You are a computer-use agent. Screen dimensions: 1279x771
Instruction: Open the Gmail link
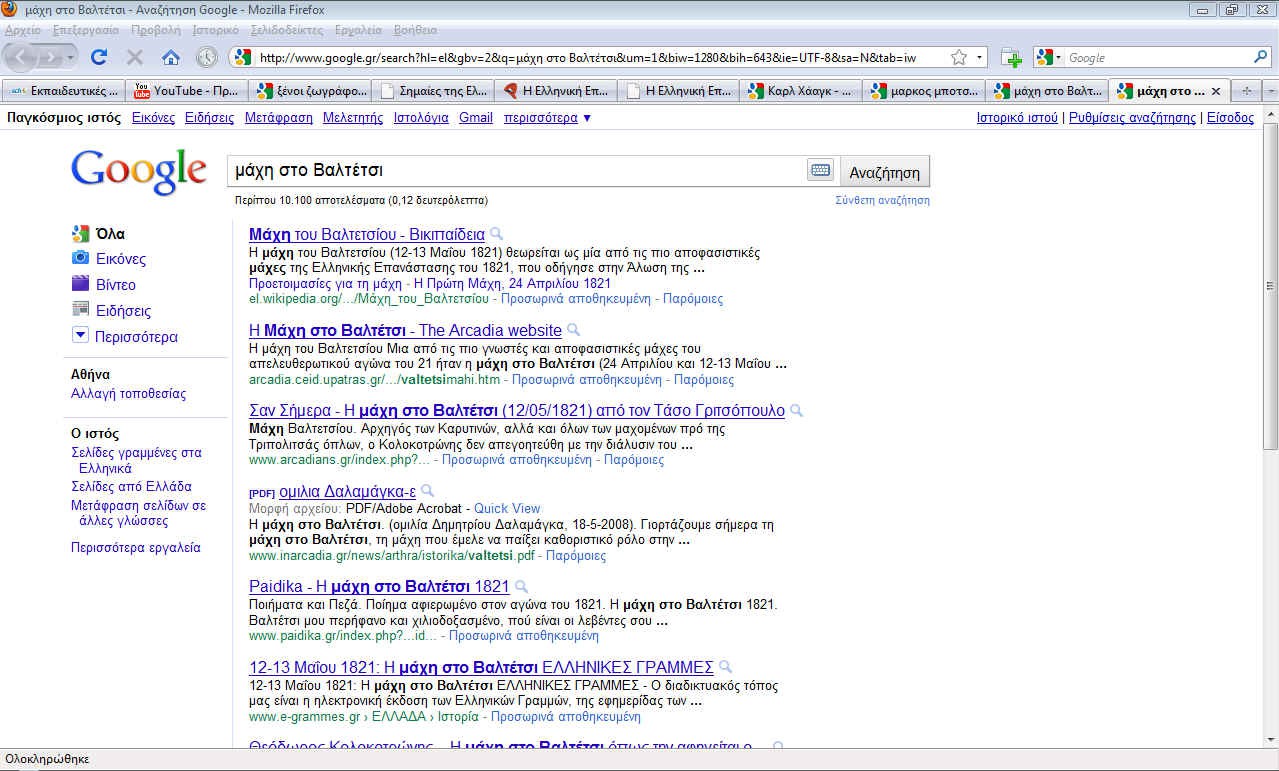(x=476, y=118)
